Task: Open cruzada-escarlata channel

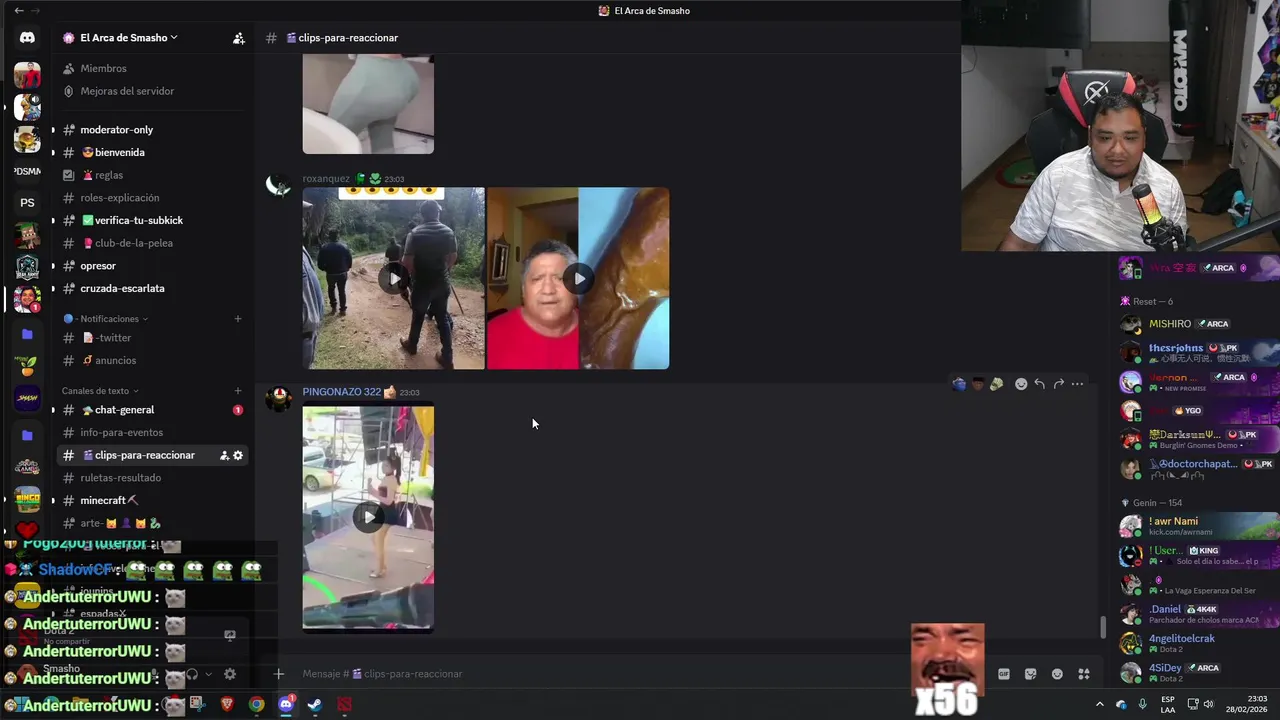Action: (x=153, y=288)
